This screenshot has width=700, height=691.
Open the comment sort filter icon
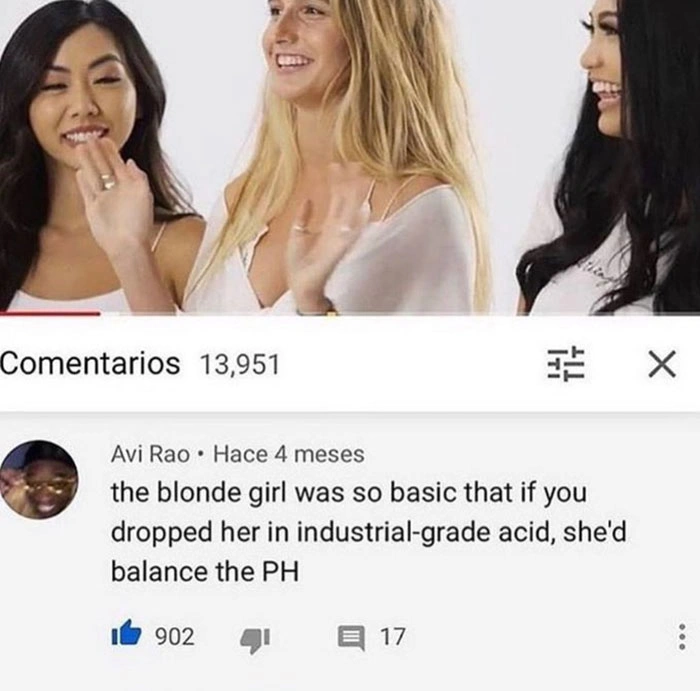pos(566,363)
